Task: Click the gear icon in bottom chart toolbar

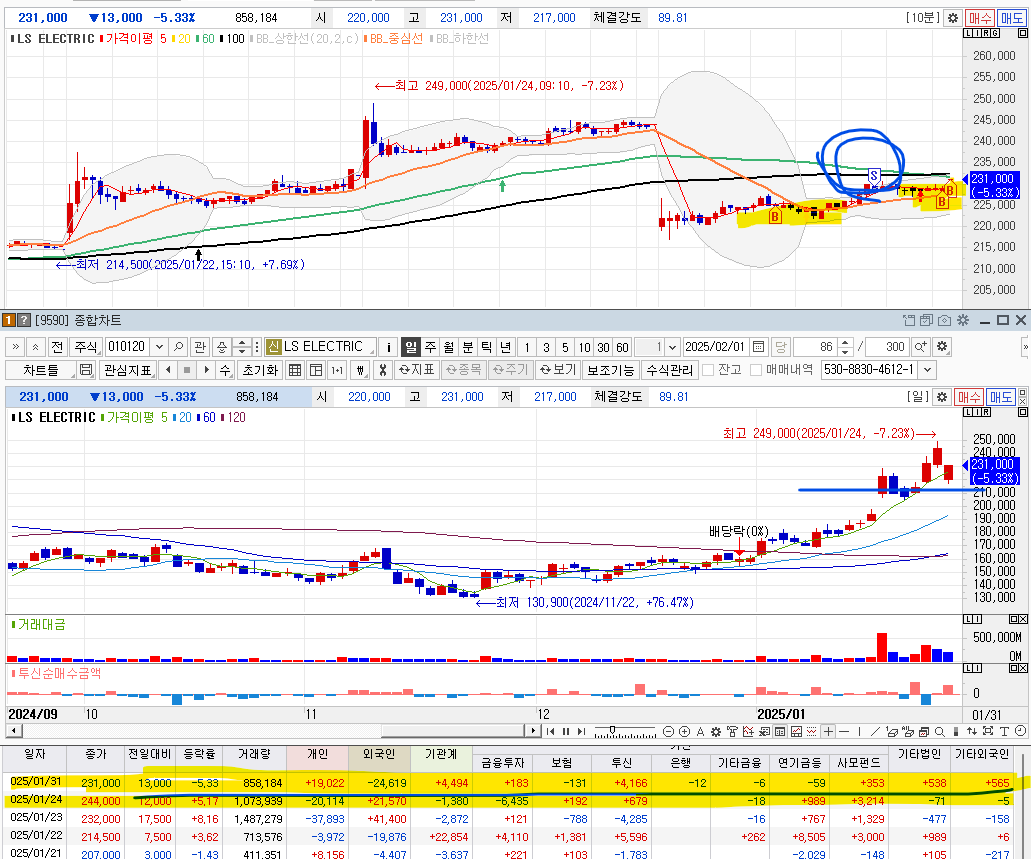Action: (716, 731)
